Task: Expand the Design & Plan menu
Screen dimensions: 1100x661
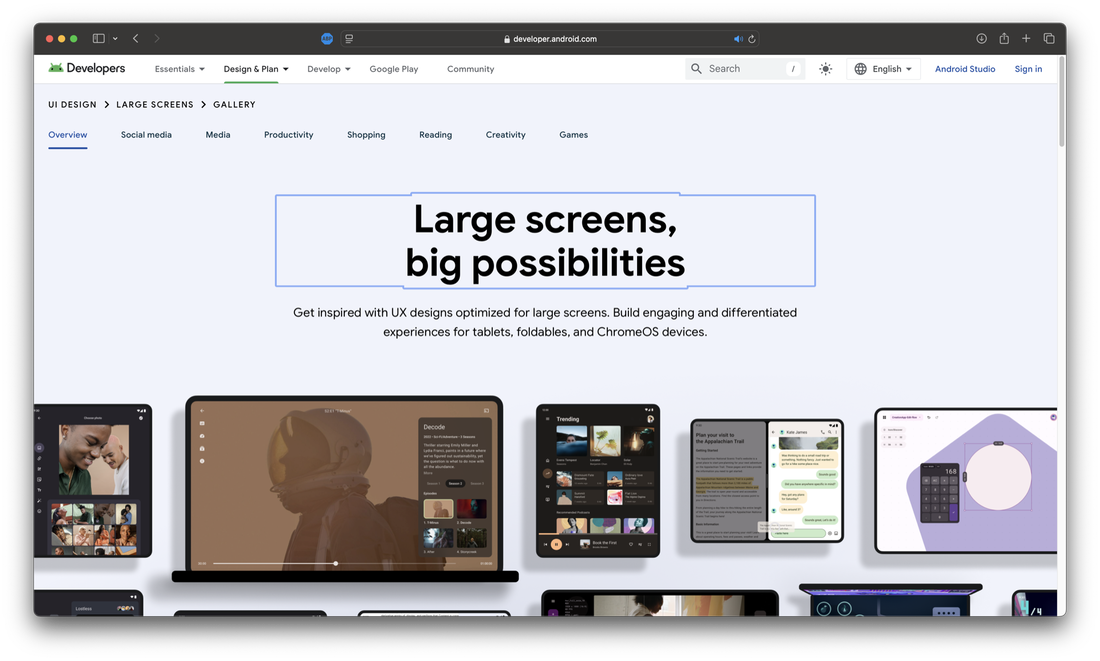Action: pos(256,69)
